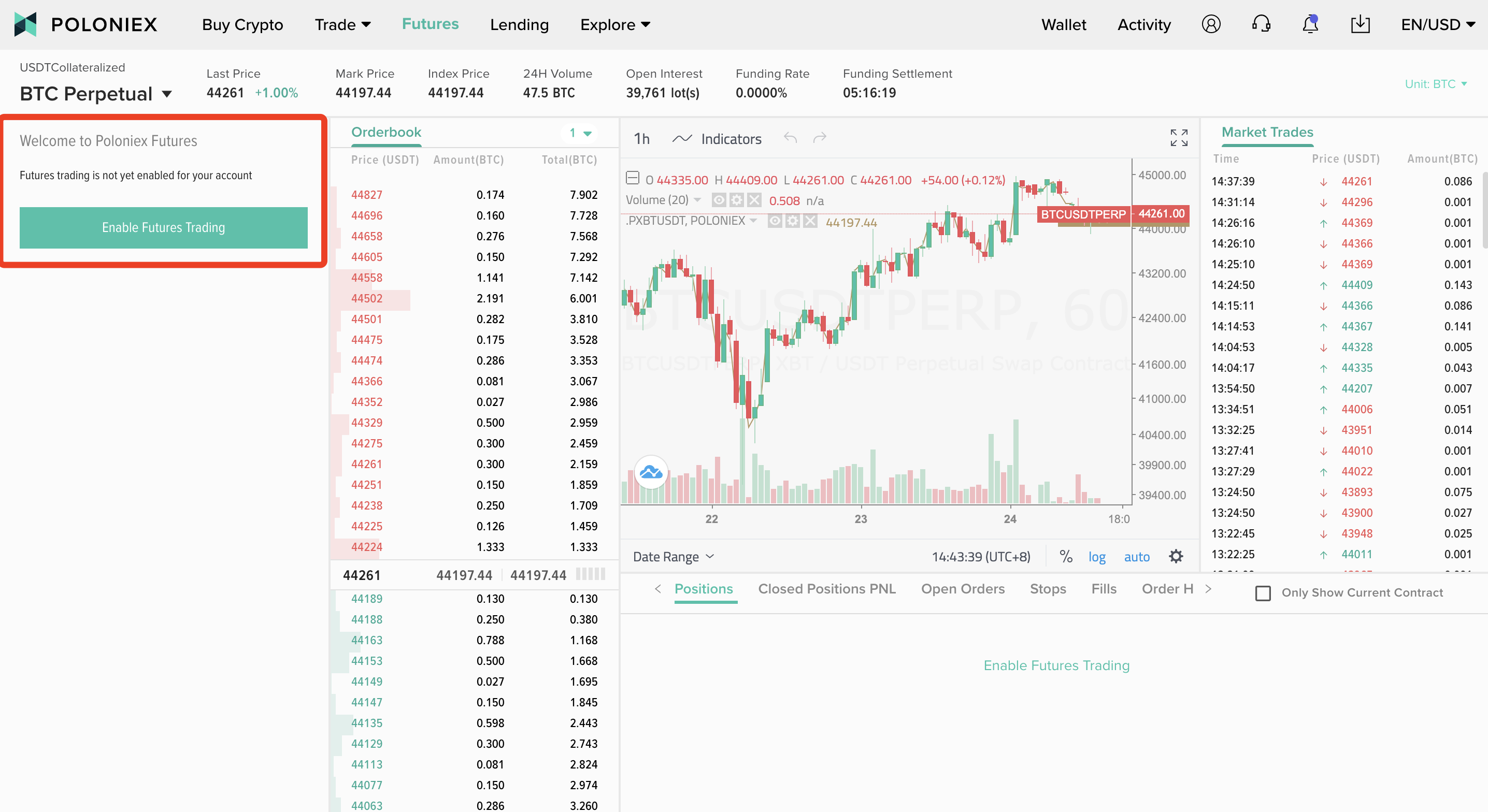Switch to the Fills tab
The image size is (1488, 812).
point(1103,588)
